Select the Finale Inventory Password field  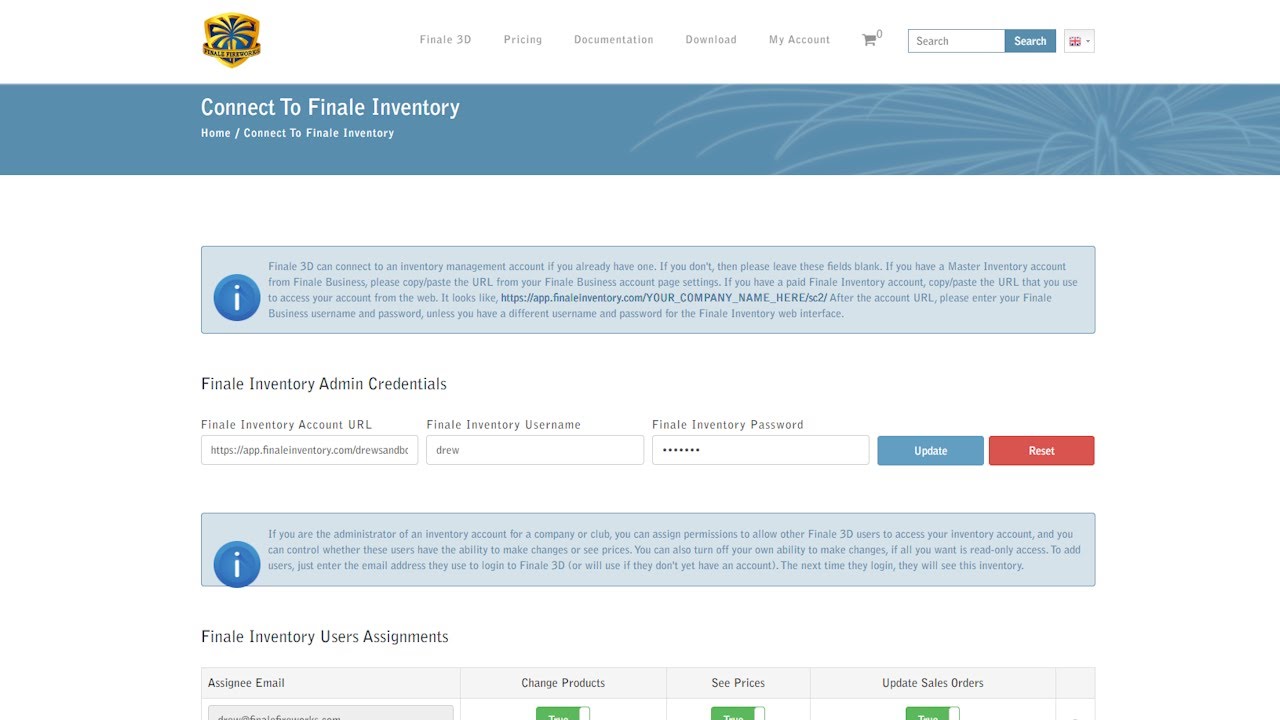click(761, 450)
